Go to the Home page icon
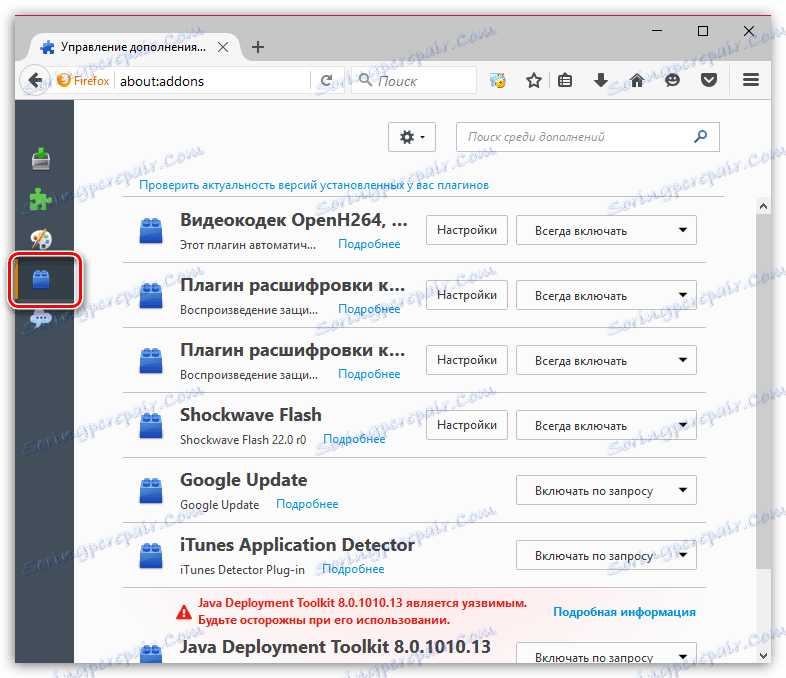This screenshot has width=786, height=678. 637,80
